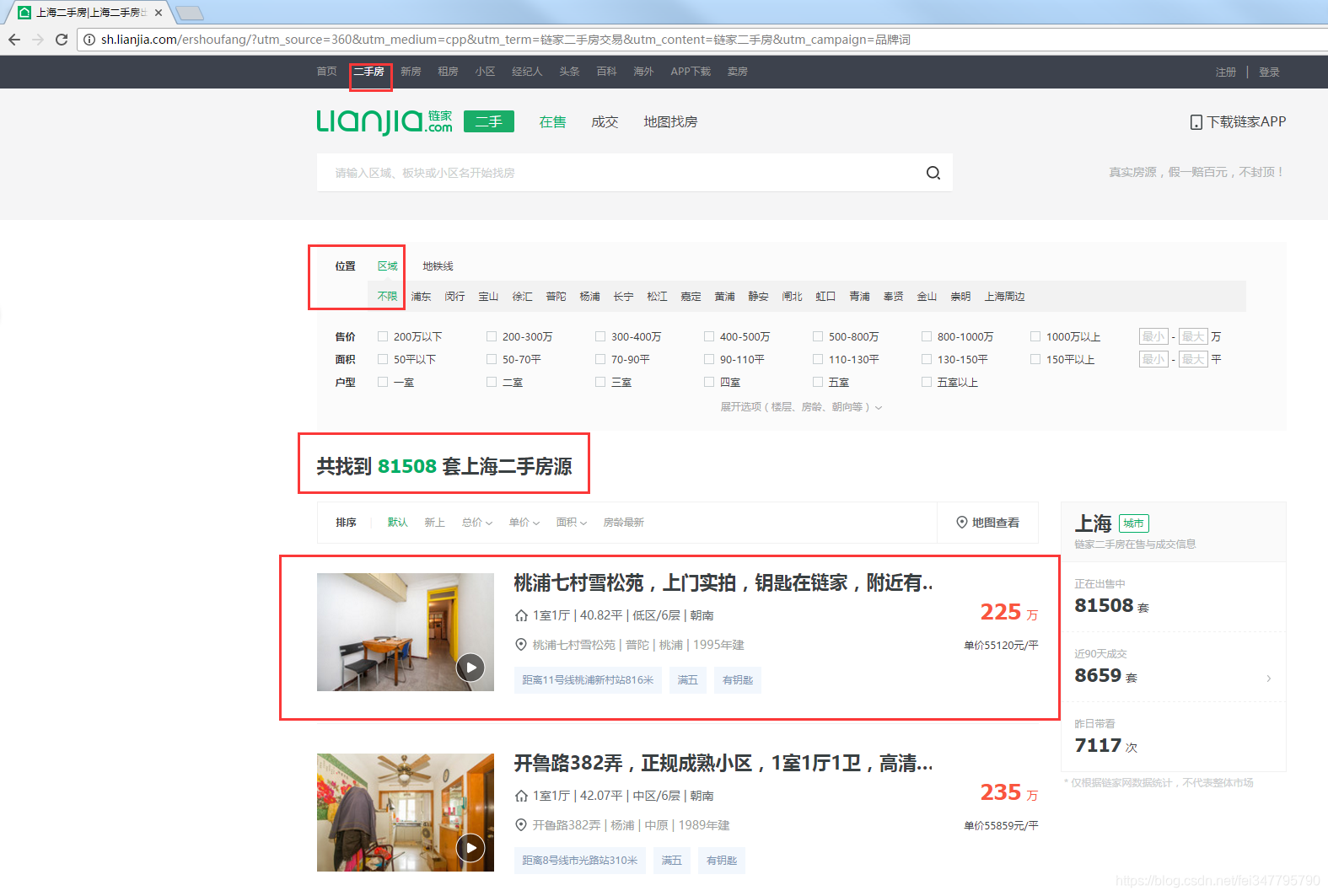
Task: Click the location pin before 桃浦七村雪松苑 | 普陀
Action: (x=521, y=645)
